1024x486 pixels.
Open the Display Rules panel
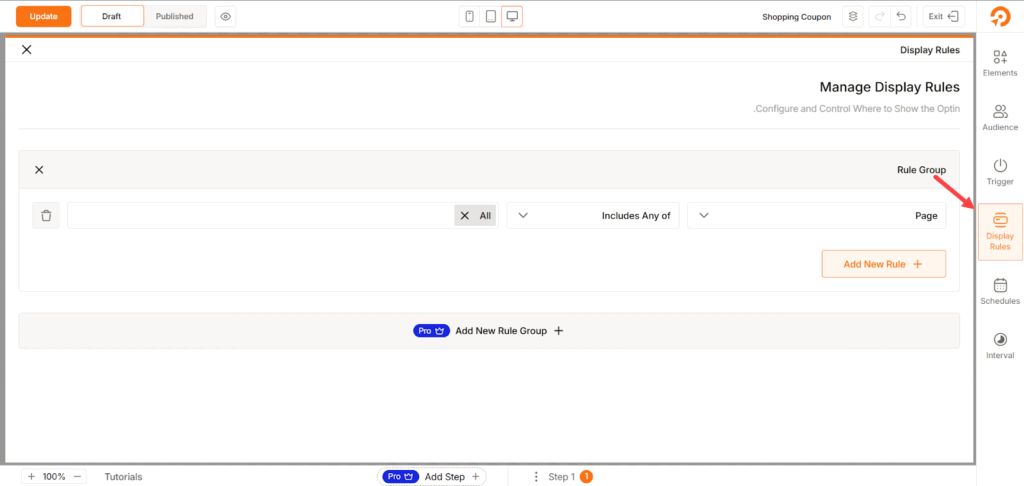pos(1000,232)
